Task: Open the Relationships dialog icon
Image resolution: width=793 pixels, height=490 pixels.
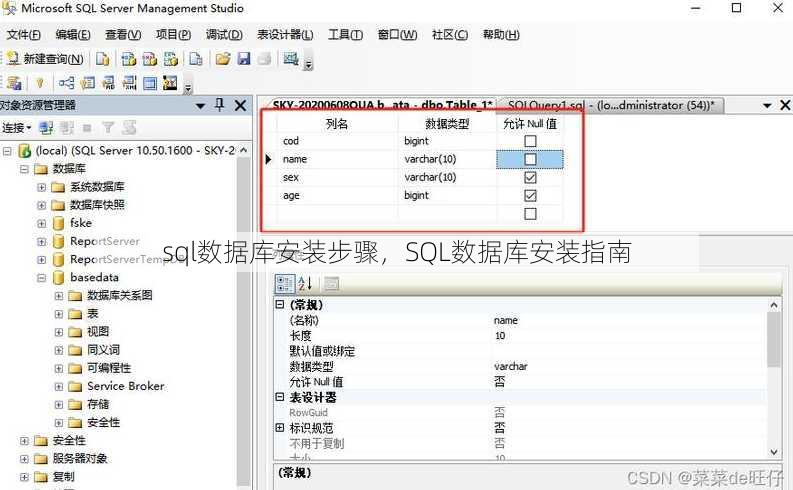Action: 66,83
